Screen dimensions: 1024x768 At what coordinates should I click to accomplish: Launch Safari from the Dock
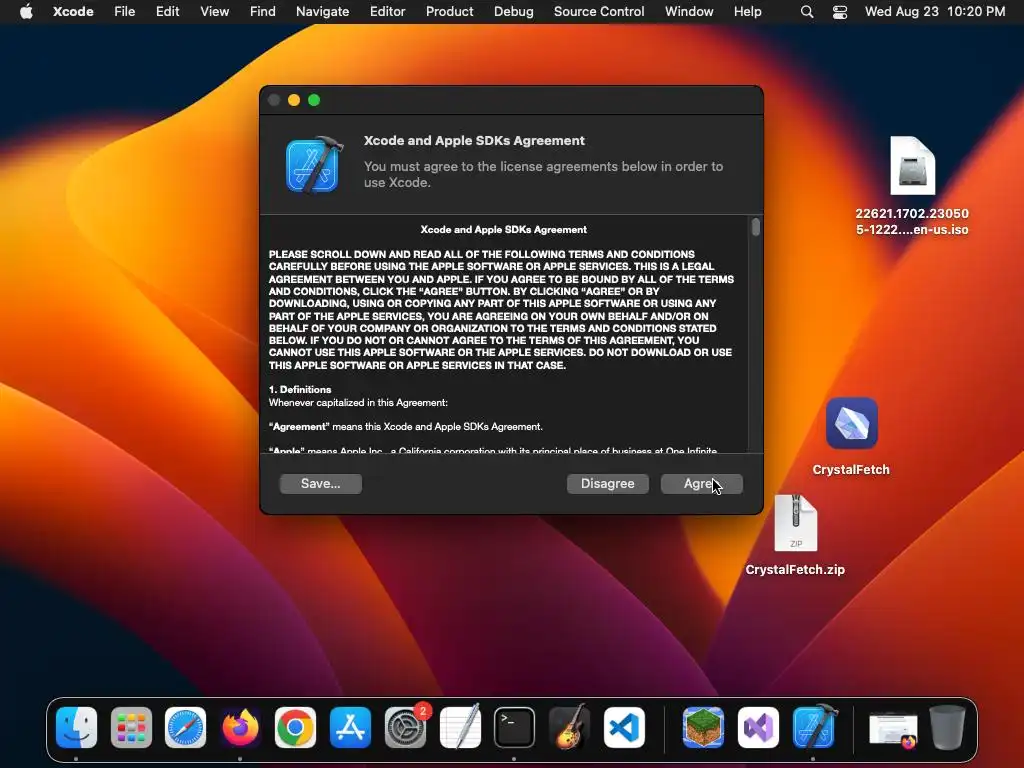tap(185, 727)
